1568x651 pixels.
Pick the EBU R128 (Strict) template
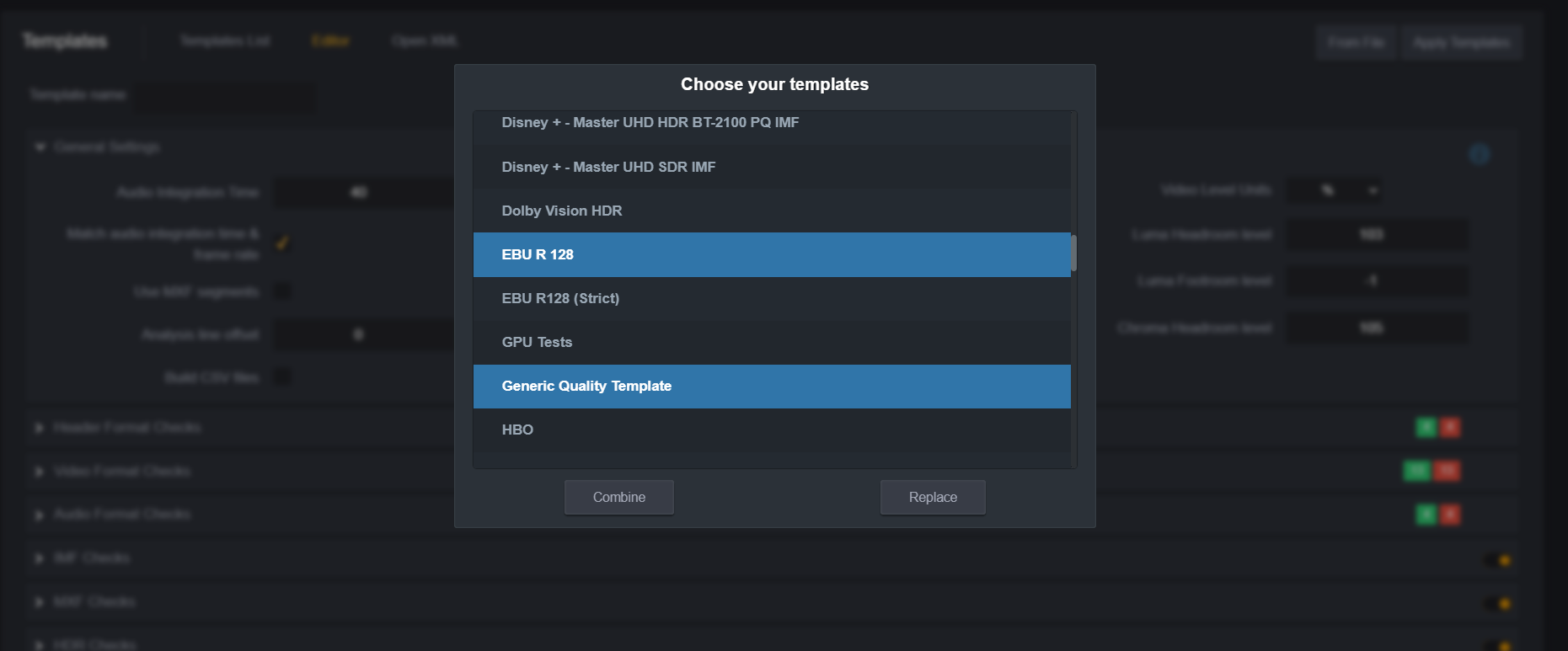(772, 298)
